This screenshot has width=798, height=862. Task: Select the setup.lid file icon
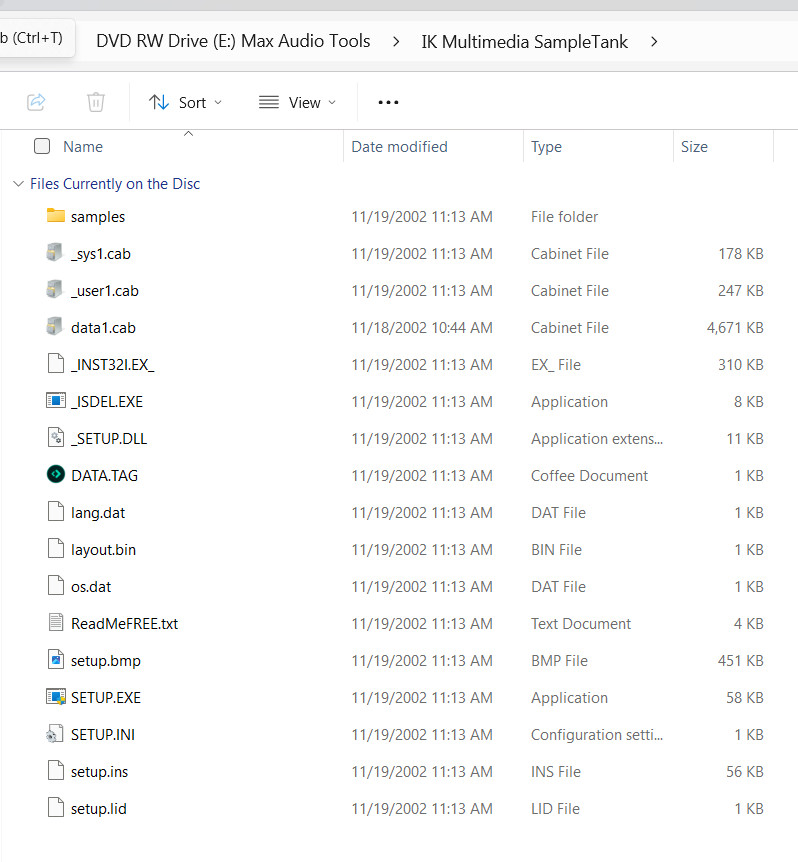56,808
